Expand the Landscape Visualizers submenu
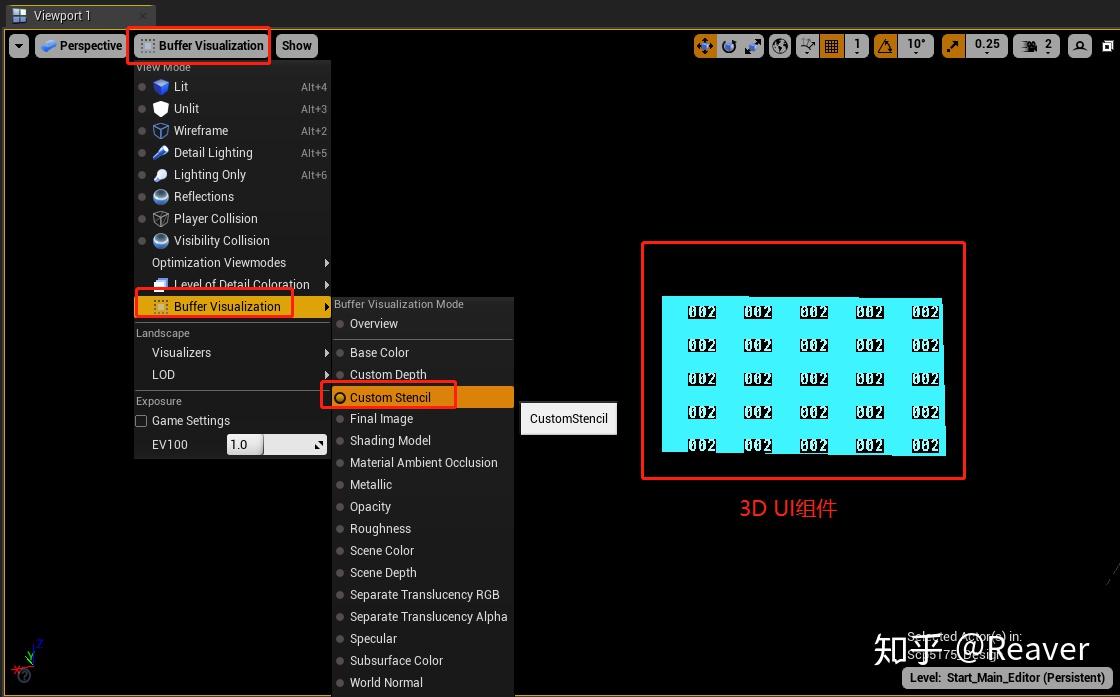 coord(181,352)
